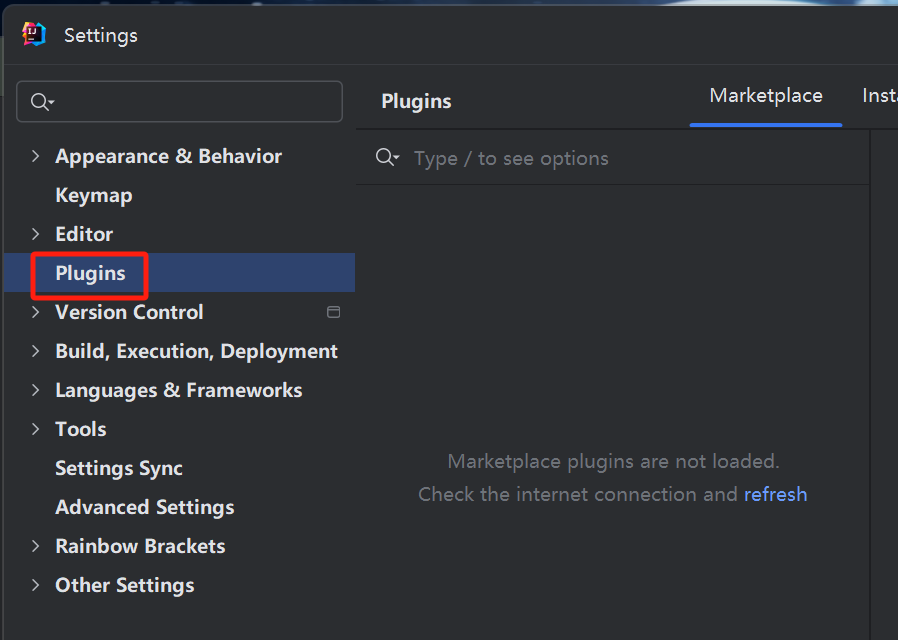The image size is (898, 640).
Task: Expand the Appearance & Behavior section
Action: (36, 156)
